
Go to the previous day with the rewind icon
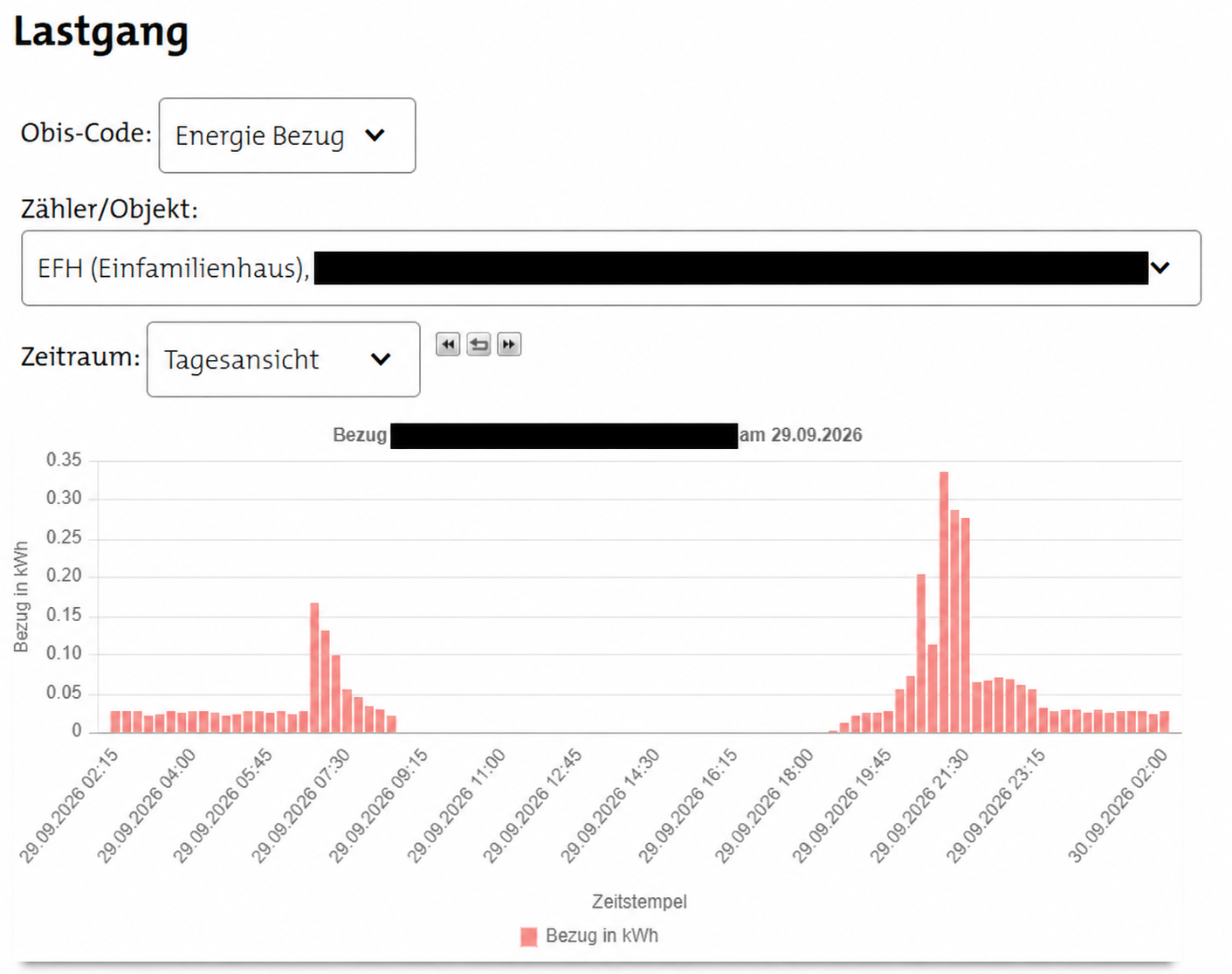[x=448, y=344]
